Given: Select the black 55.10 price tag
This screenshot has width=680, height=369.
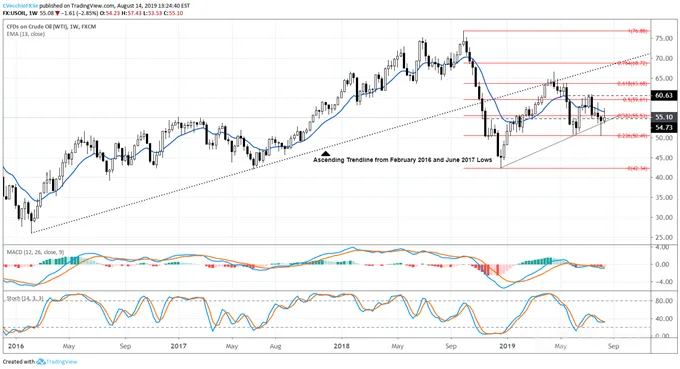Looking at the screenshot, I should click(664, 117).
